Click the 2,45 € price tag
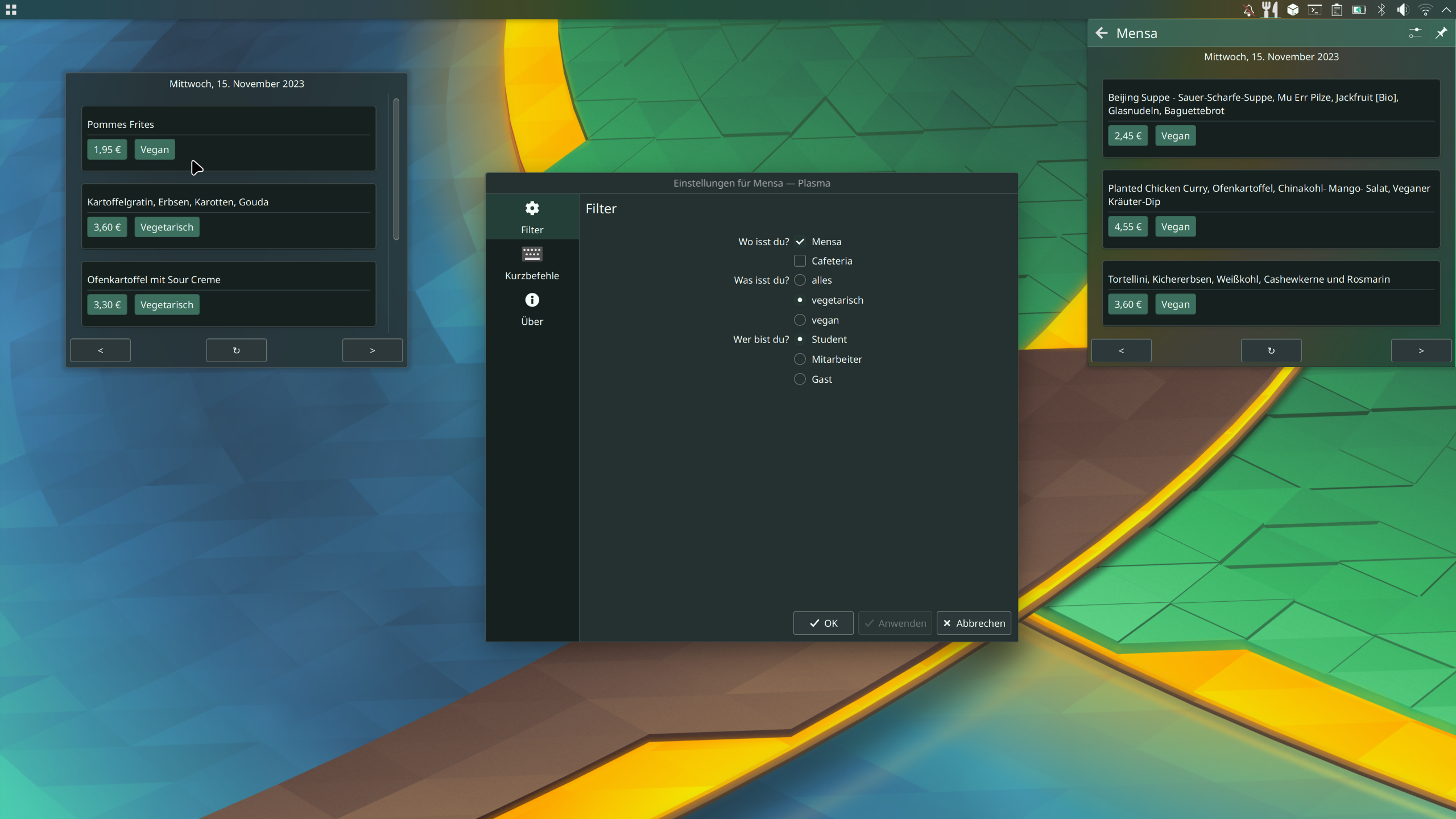This screenshot has width=1456, height=819. tap(1128, 136)
